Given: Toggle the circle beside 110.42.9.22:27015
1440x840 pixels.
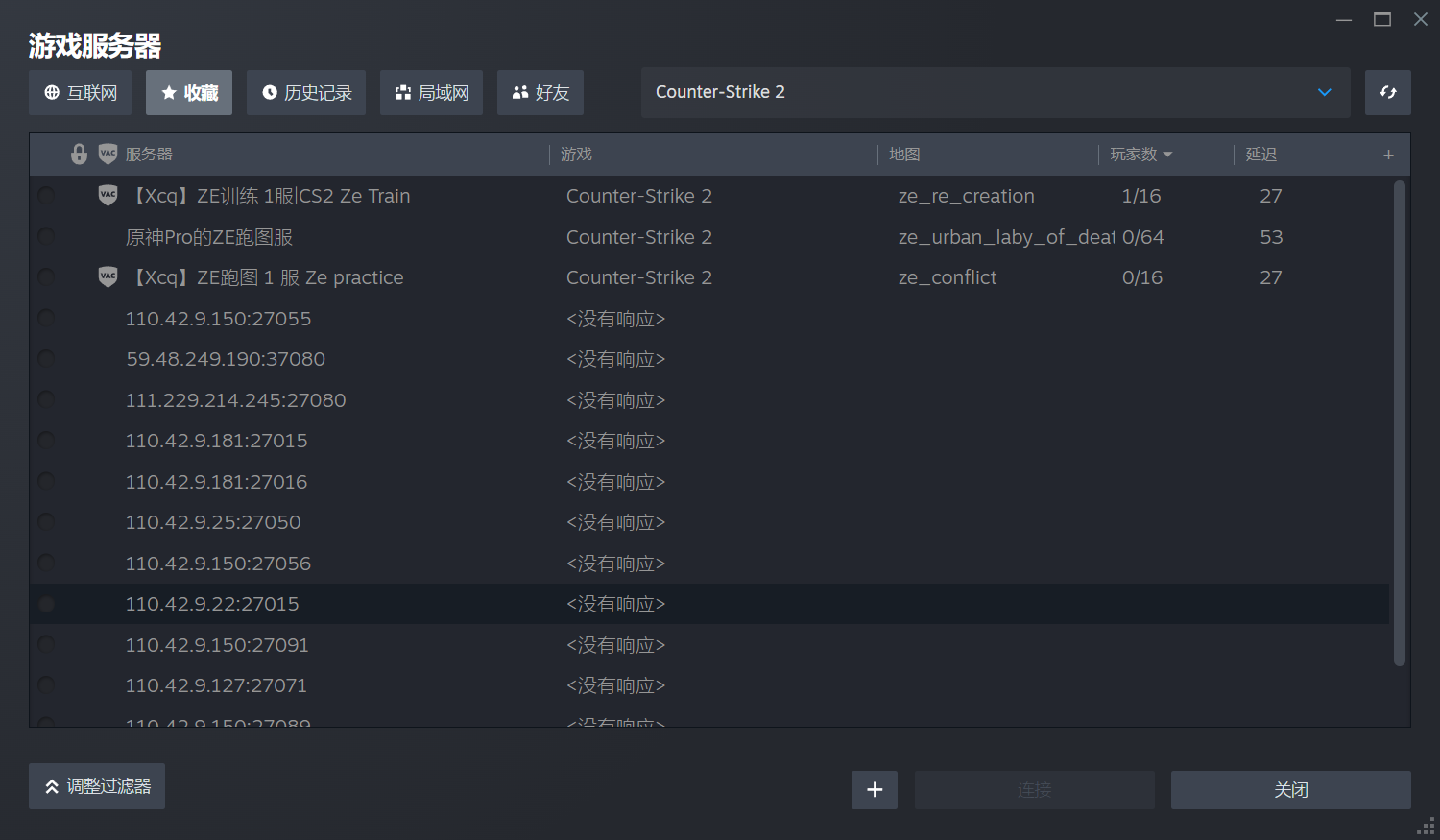Looking at the screenshot, I should coord(46,604).
